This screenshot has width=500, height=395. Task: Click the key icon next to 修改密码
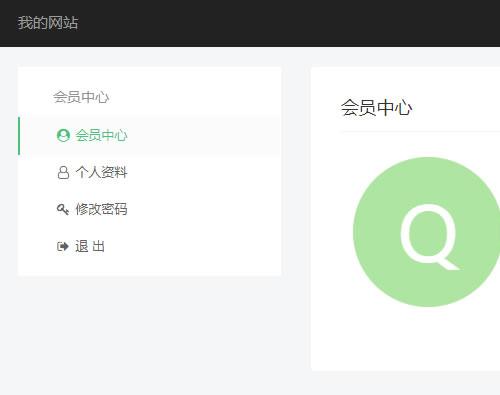63,209
